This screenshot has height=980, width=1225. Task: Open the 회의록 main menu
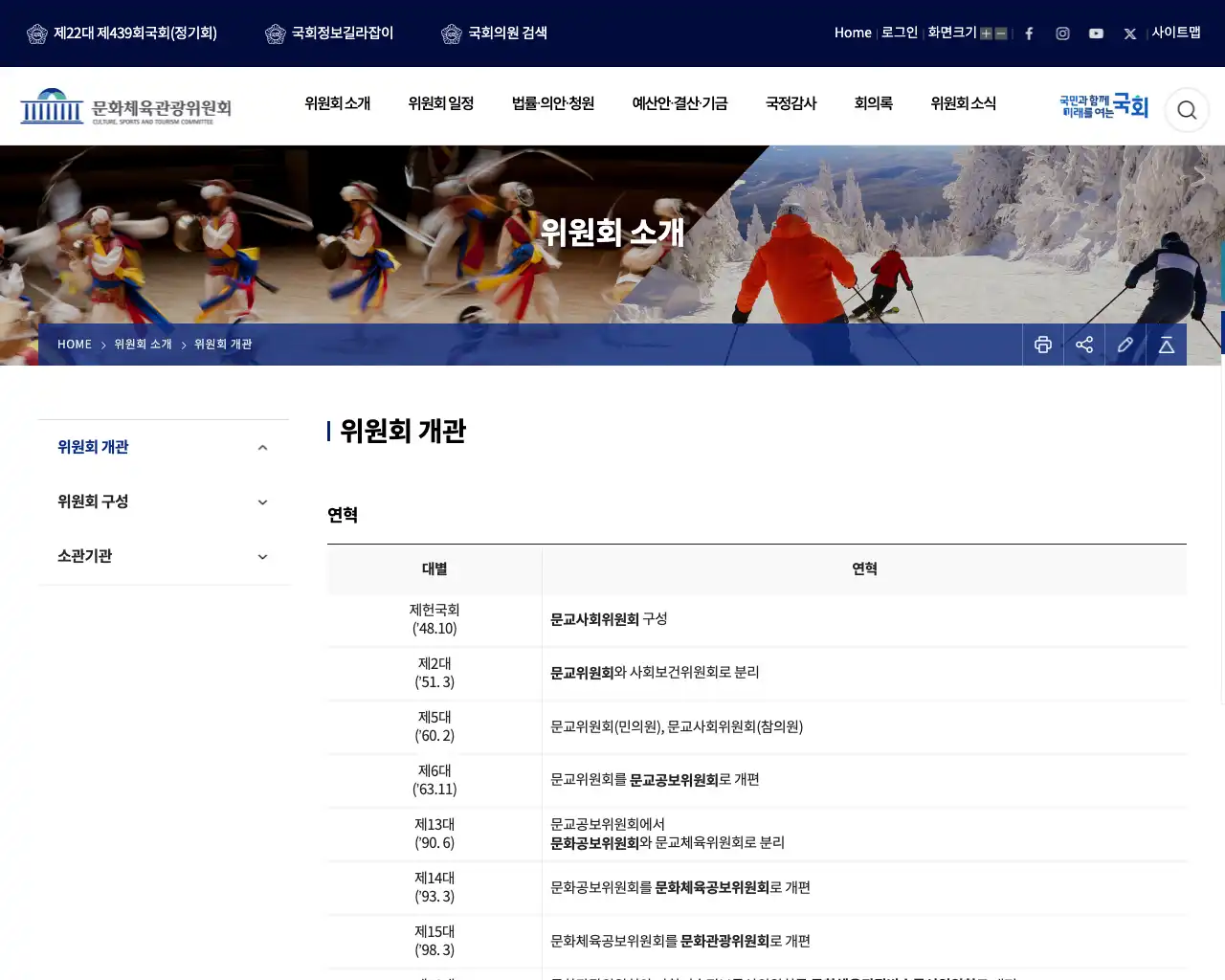(874, 103)
